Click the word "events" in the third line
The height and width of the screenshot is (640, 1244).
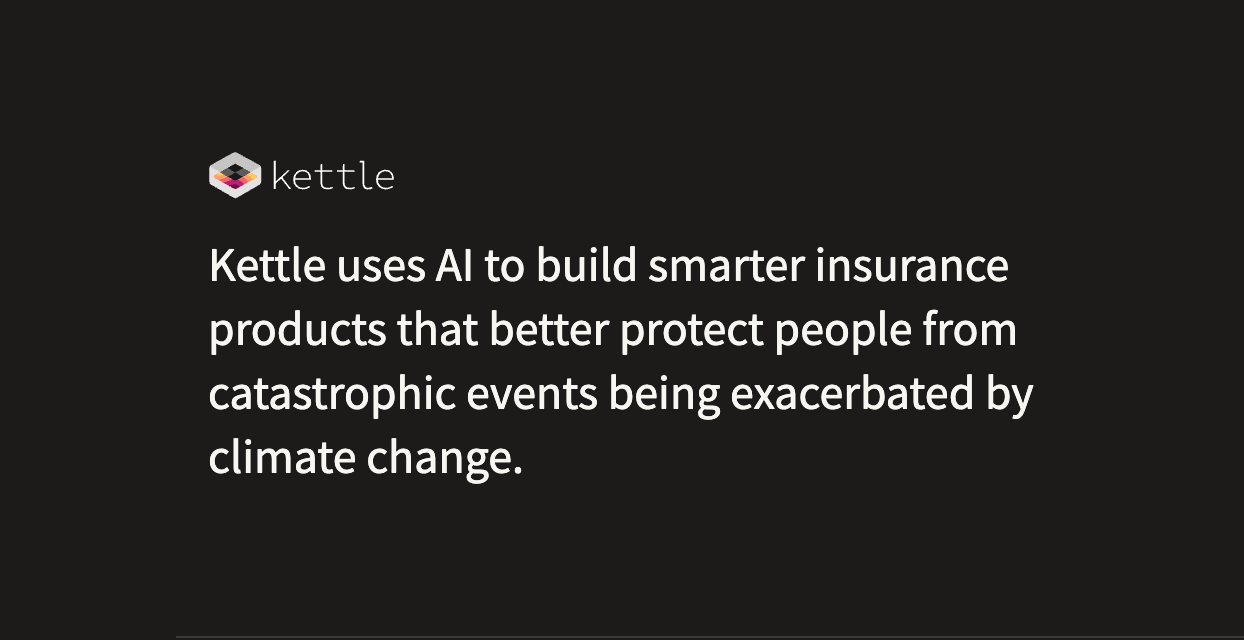pyautogui.click(x=532, y=394)
